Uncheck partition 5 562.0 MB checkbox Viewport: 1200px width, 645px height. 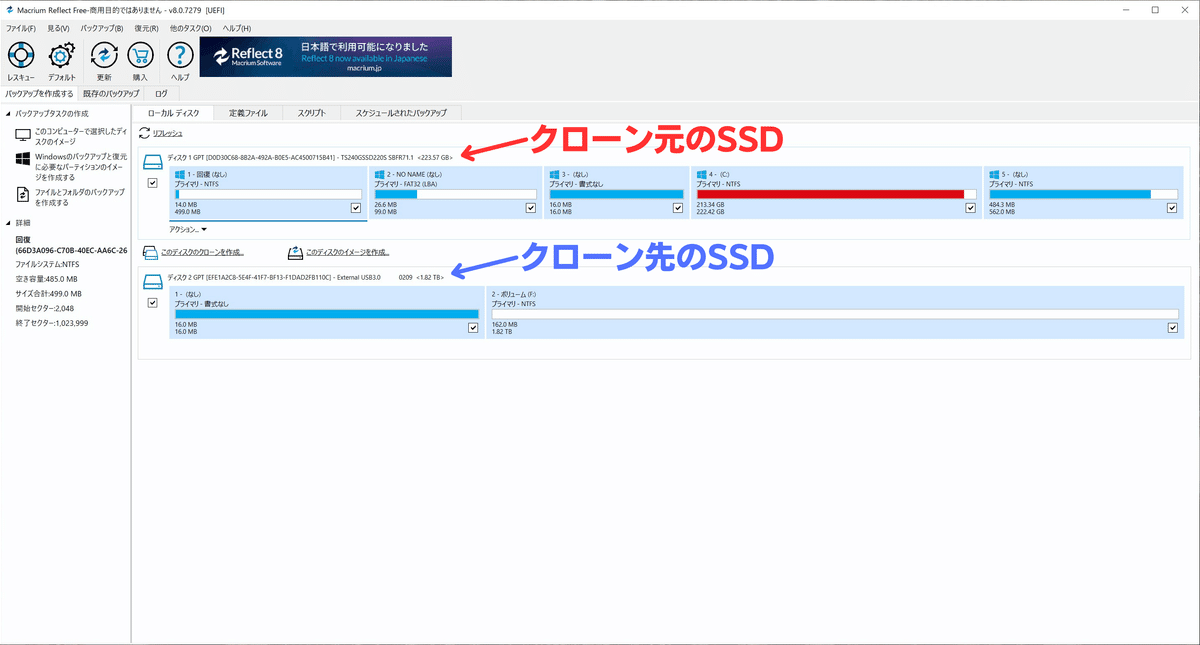tap(1172, 208)
